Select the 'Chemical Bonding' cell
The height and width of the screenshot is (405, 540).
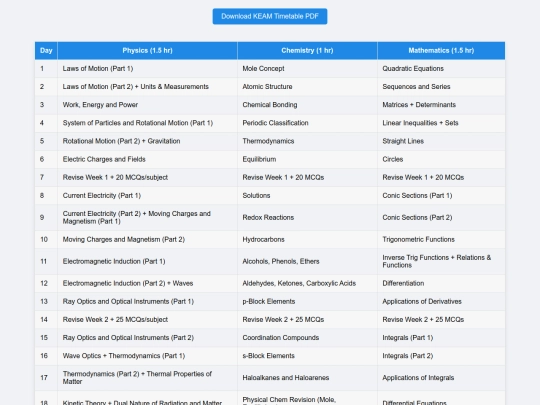point(307,105)
